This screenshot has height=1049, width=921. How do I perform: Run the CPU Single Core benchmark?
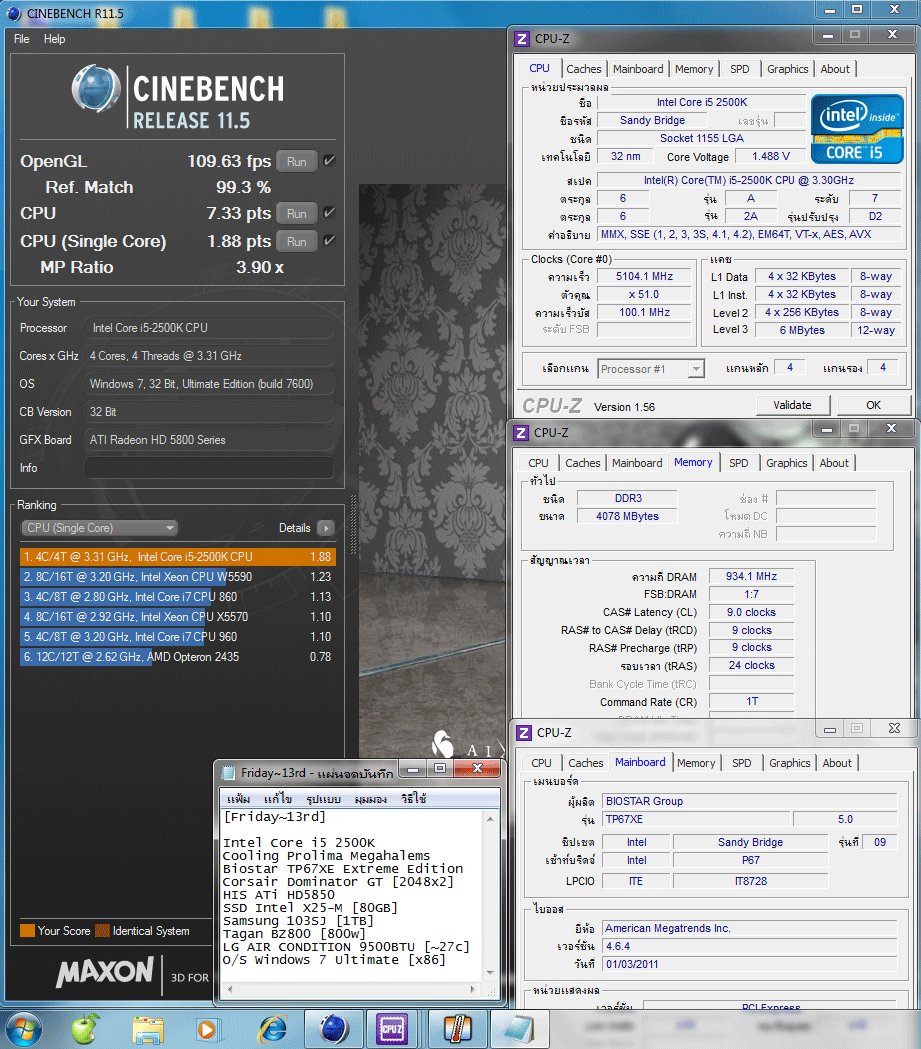(296, 242)
